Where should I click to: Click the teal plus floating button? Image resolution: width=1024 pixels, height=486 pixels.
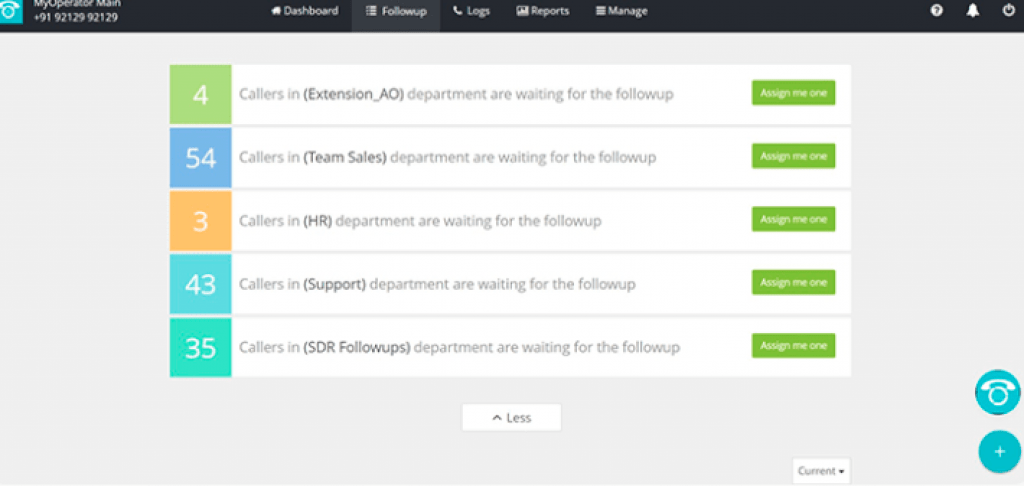click(1000, 451)
